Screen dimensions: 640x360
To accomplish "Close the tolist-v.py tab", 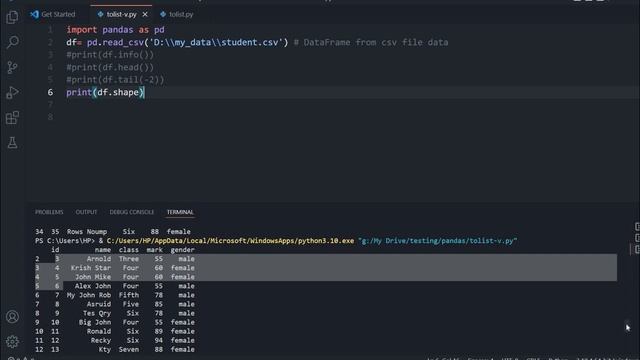I will coord(145,14).
